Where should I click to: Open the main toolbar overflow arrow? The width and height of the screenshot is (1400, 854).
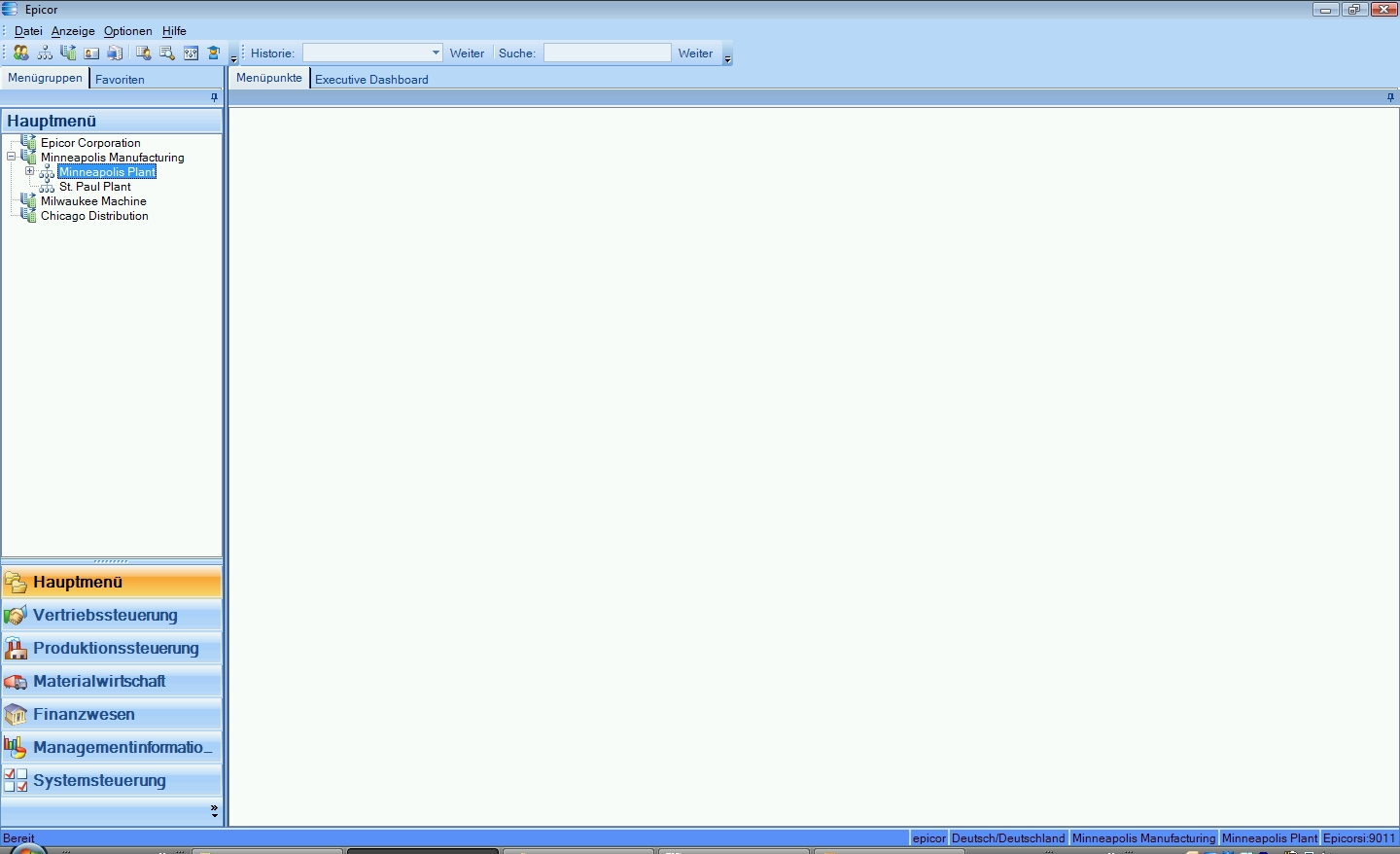click(233, 58)
